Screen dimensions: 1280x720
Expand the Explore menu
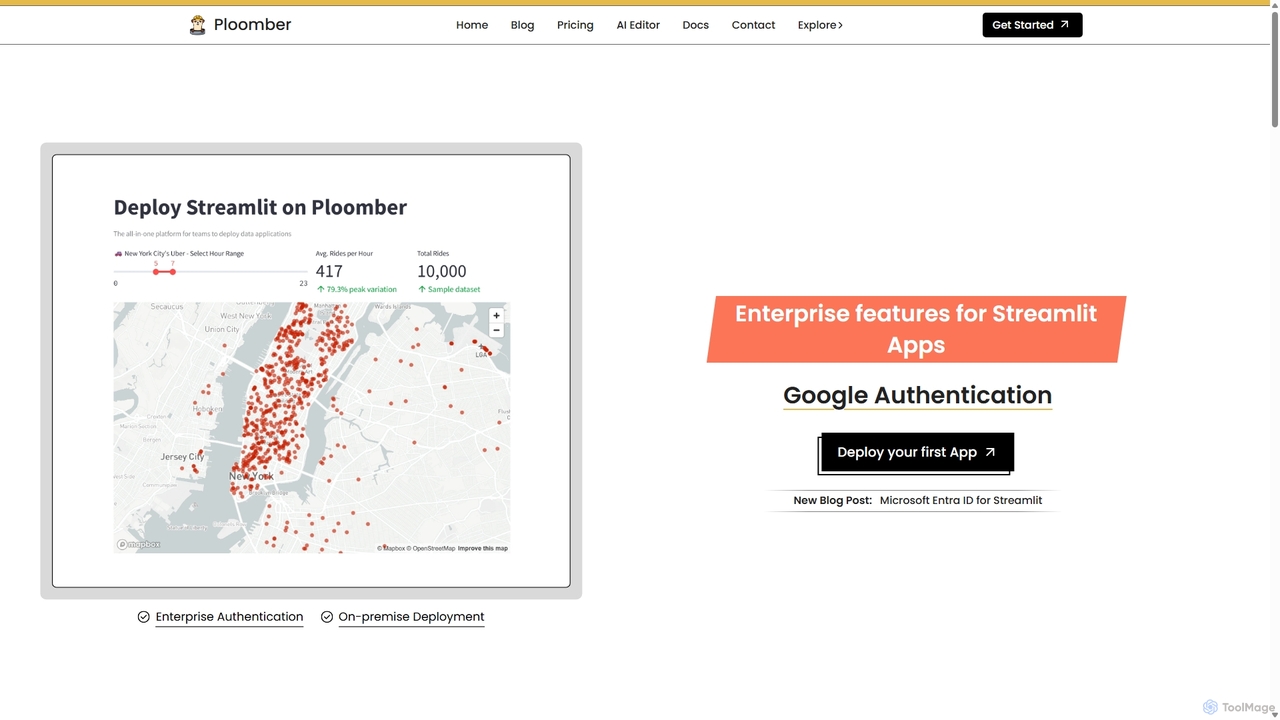(x=820, y=25)
